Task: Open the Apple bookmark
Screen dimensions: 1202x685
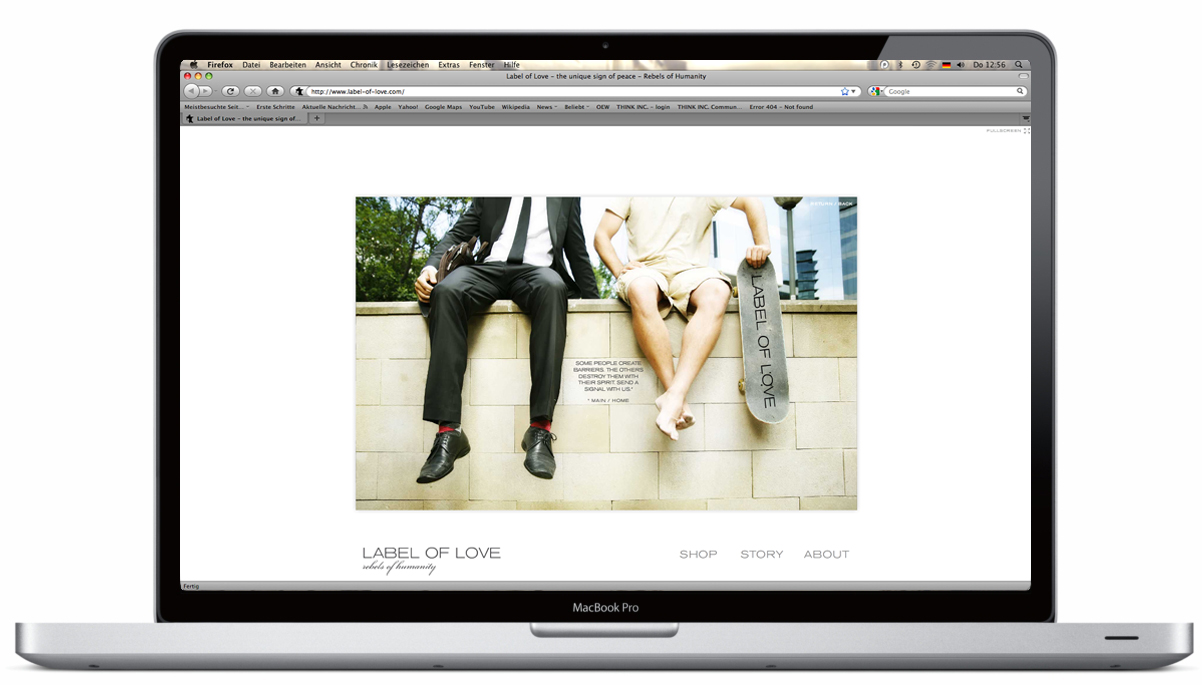Action: (x=383, y=107)
